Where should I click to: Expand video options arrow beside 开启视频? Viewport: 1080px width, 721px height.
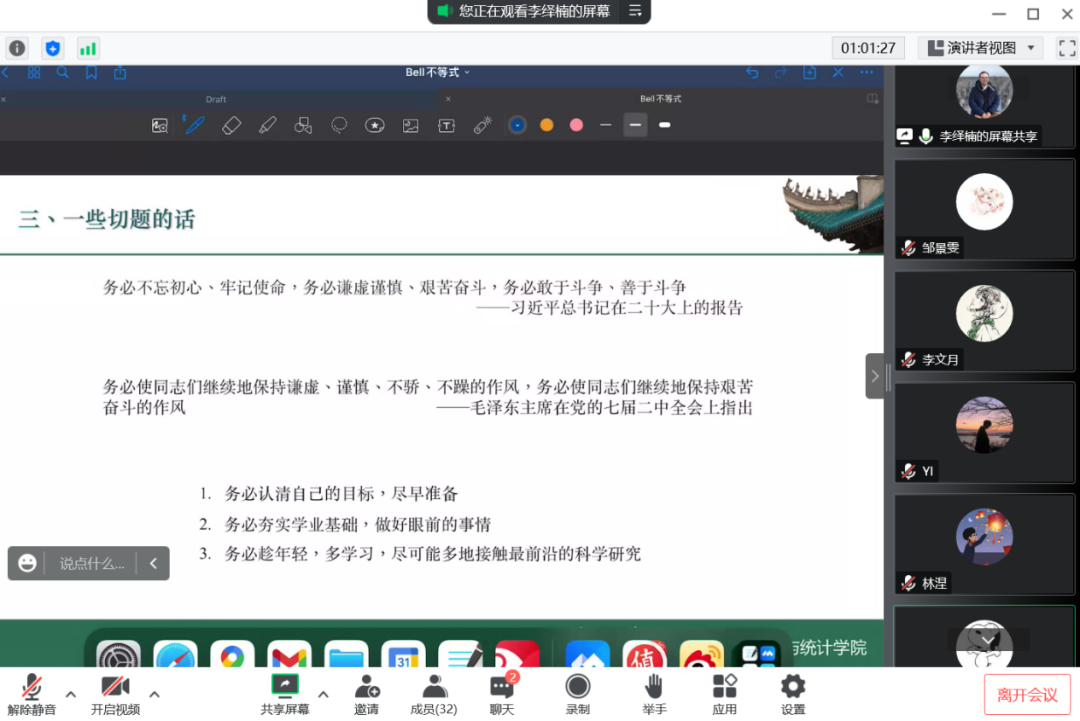point(154,694)
